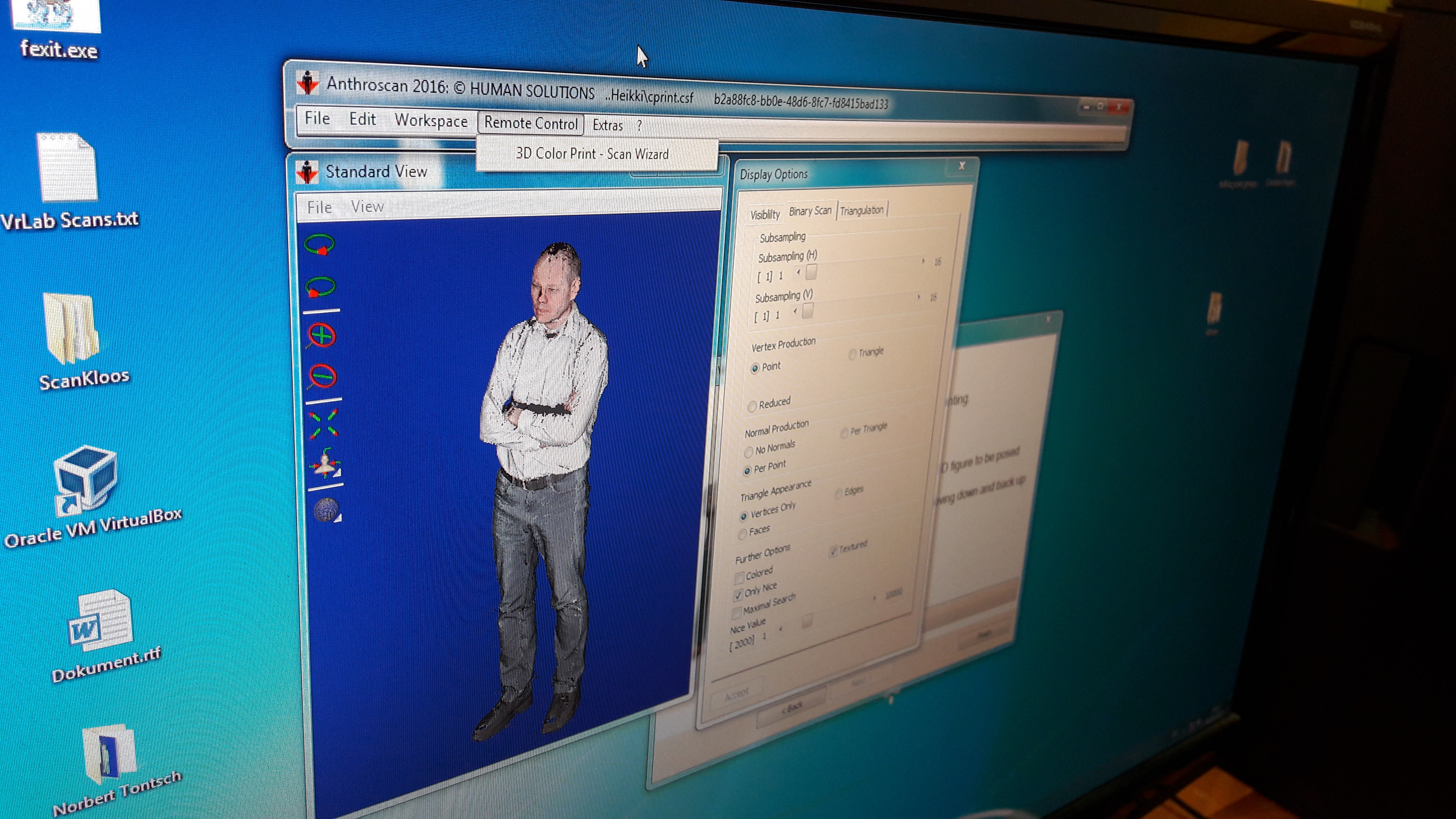The image size is (1456, 819).
Task: Click right arrow of Subsampling (H) slider
Action: [x=923, y=261]
